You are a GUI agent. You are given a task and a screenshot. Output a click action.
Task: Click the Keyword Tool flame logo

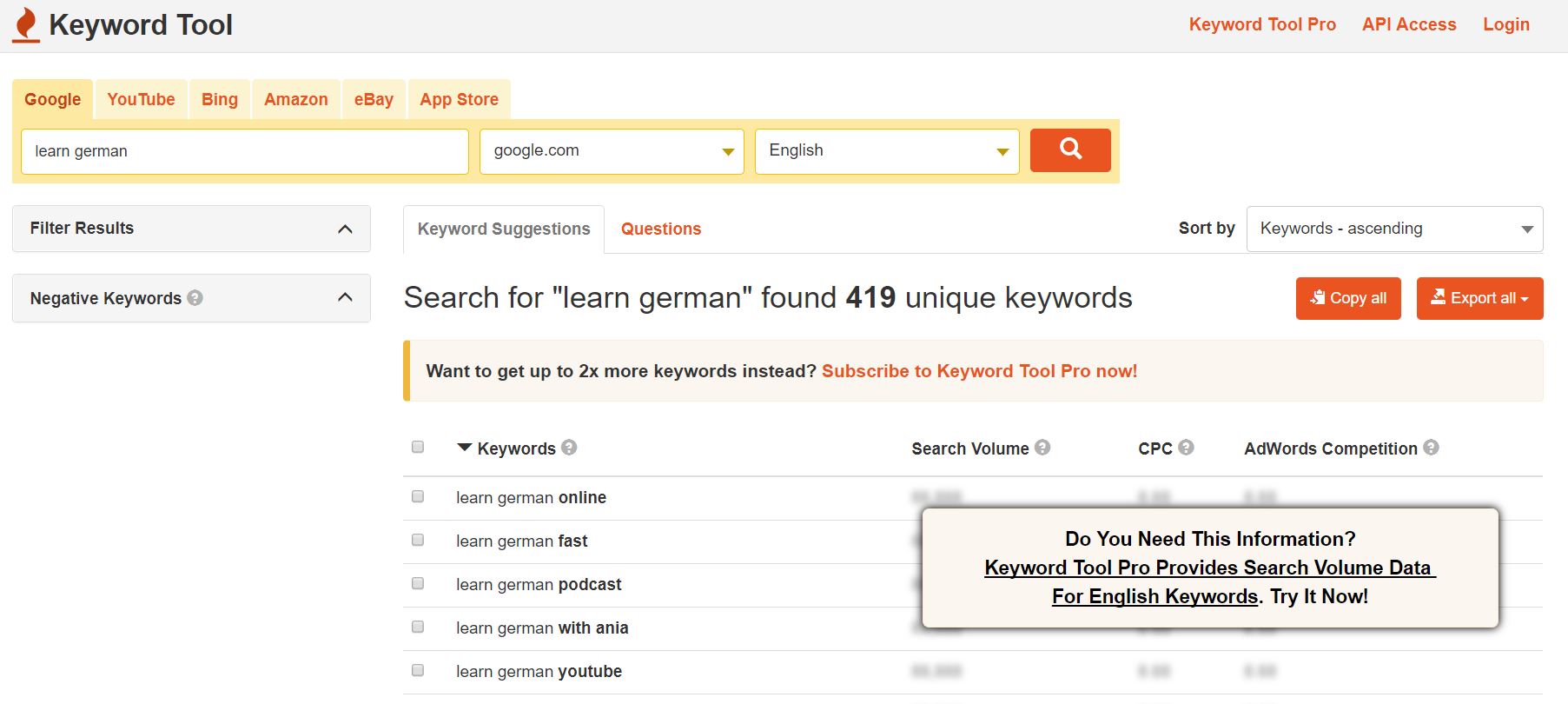tap(27, 24)
